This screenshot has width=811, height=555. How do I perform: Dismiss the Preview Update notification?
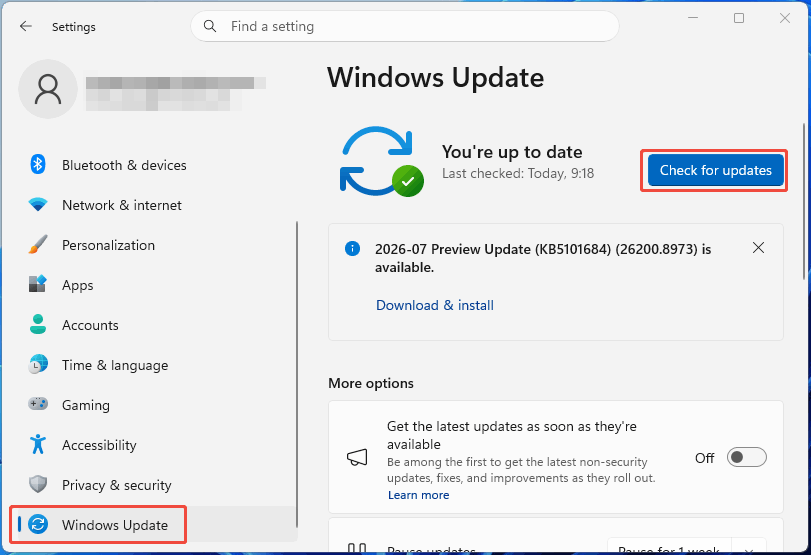point(758,248)
